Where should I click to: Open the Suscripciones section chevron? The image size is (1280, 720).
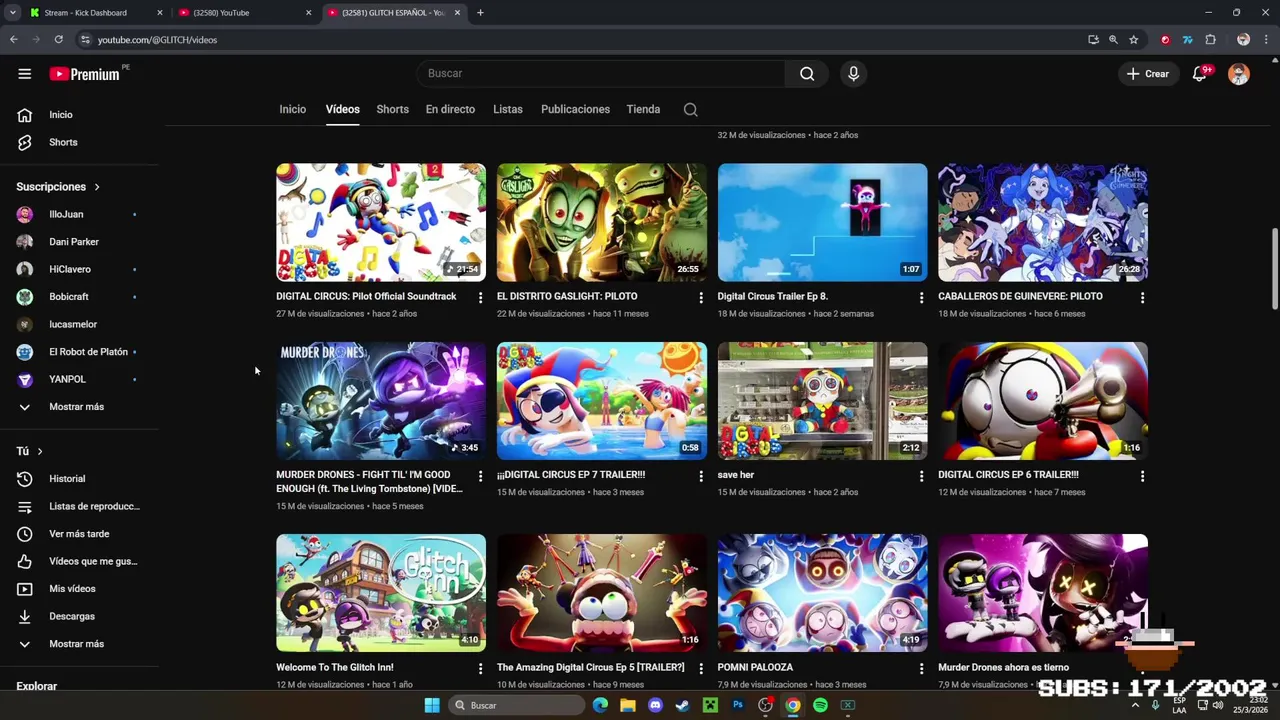[x=97, y=187]
